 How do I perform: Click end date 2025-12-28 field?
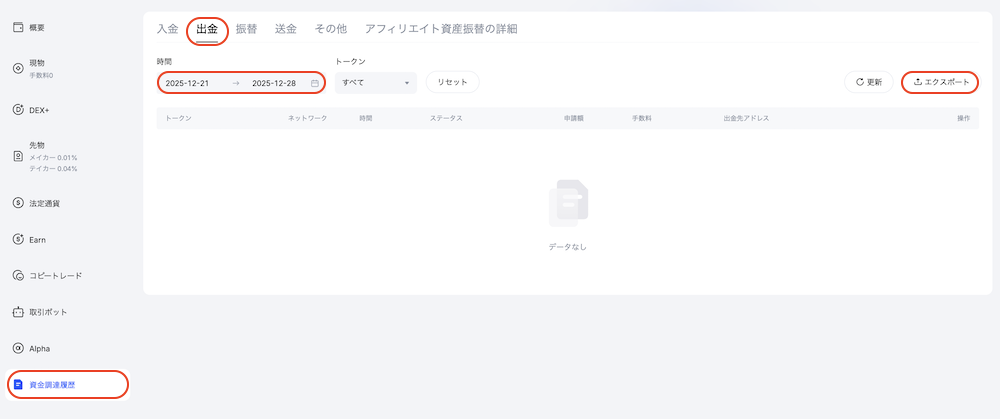click(274, 83)
